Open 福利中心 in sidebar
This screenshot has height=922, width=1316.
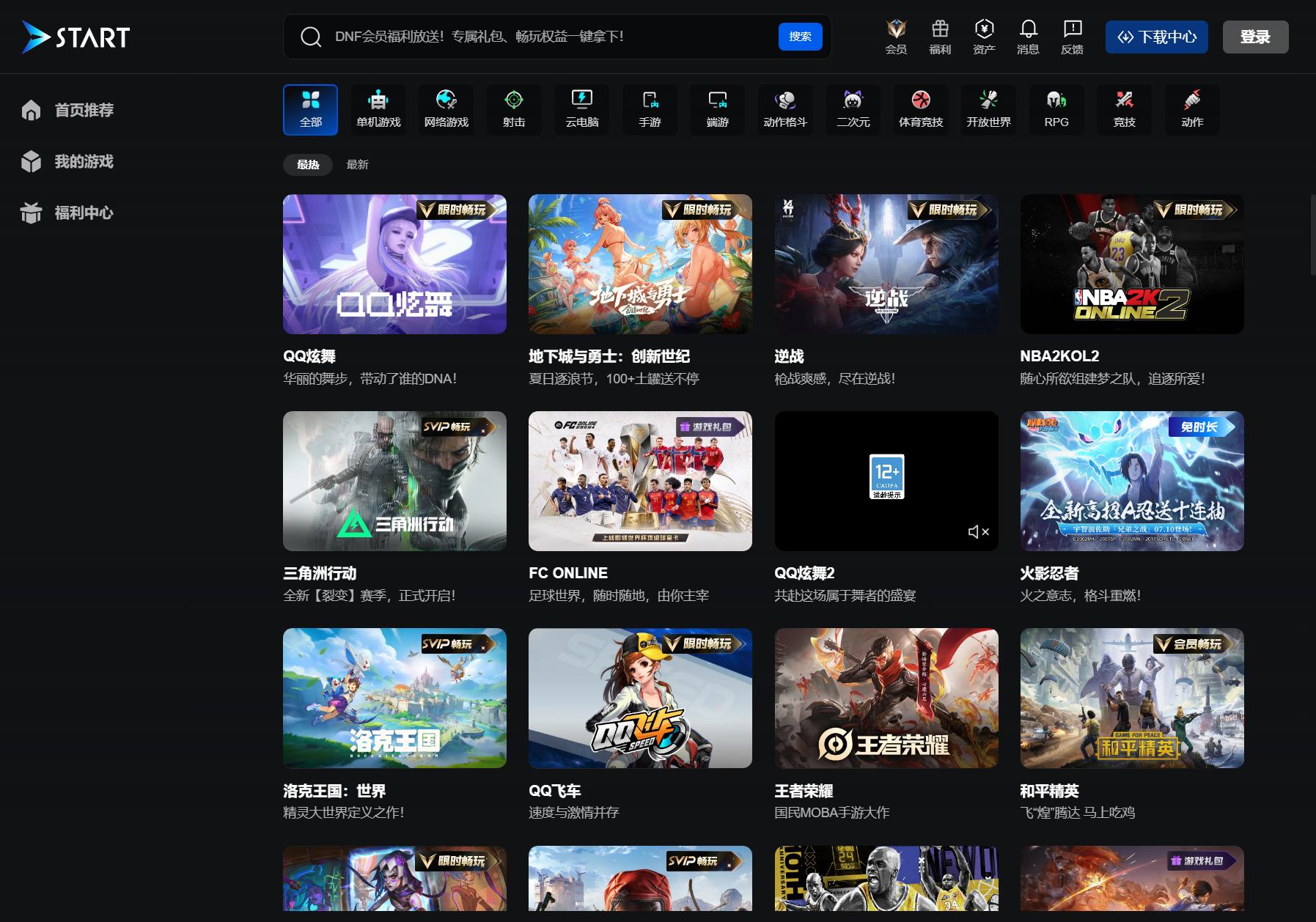(67, 213)
